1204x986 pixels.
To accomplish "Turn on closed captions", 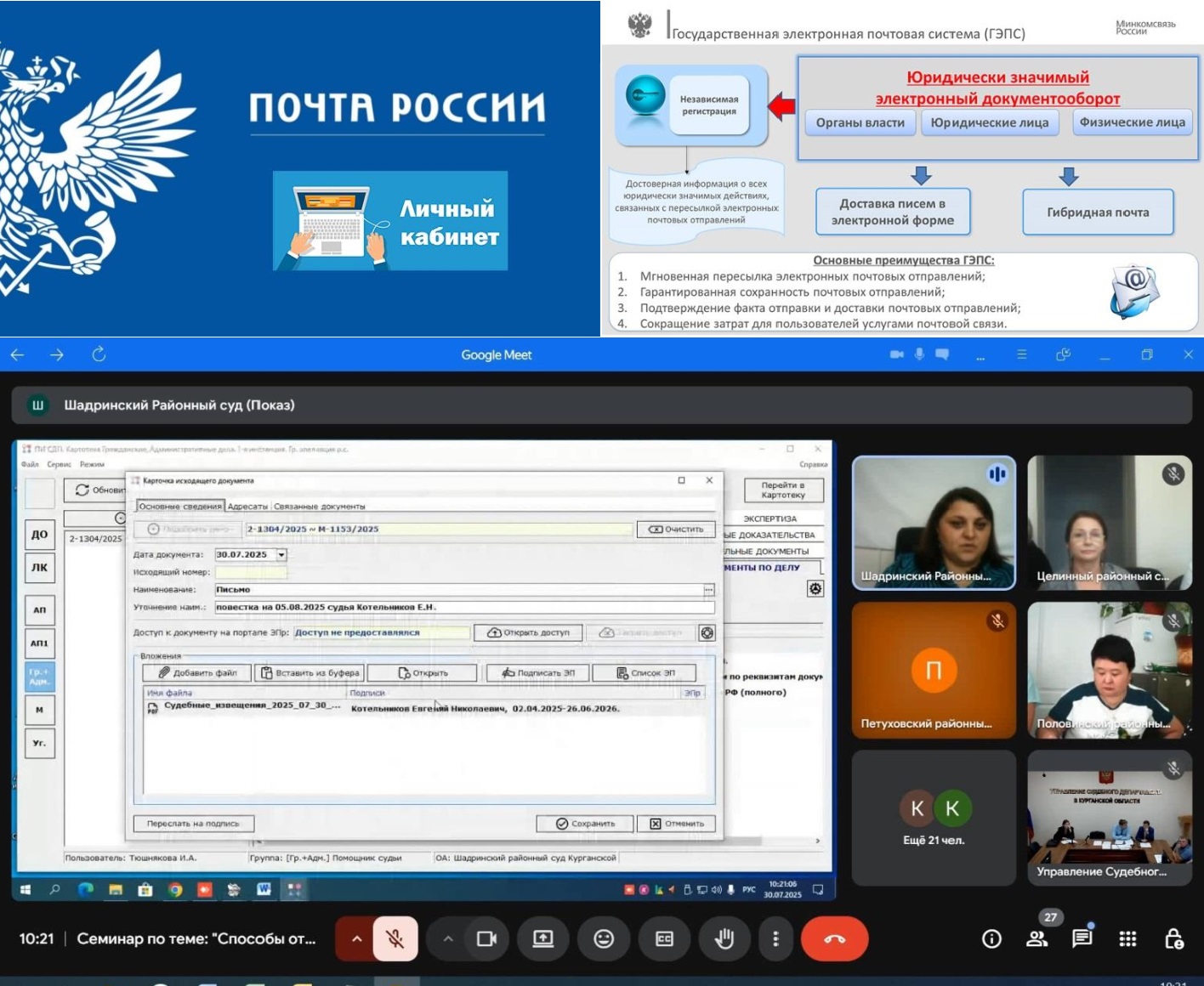I will (x=664, y=939).
